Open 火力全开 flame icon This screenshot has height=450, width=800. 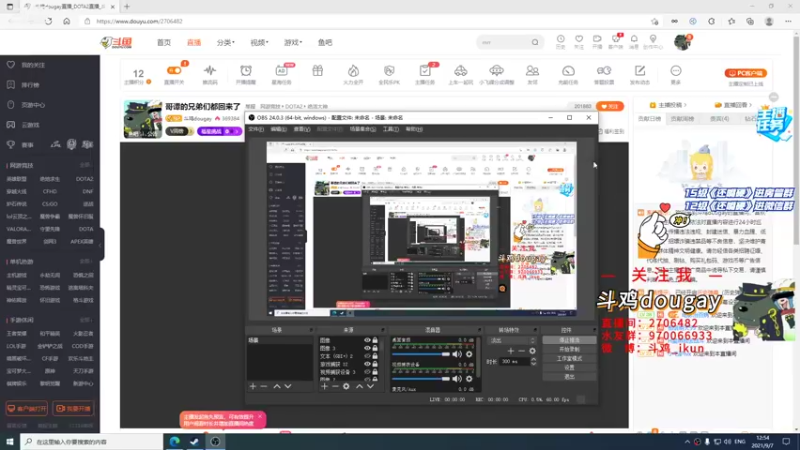353,70
